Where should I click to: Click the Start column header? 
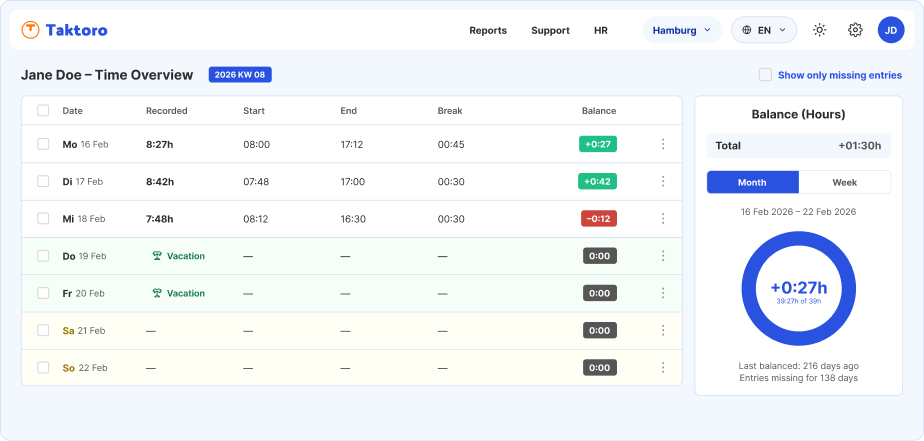(x=254, y=110)
